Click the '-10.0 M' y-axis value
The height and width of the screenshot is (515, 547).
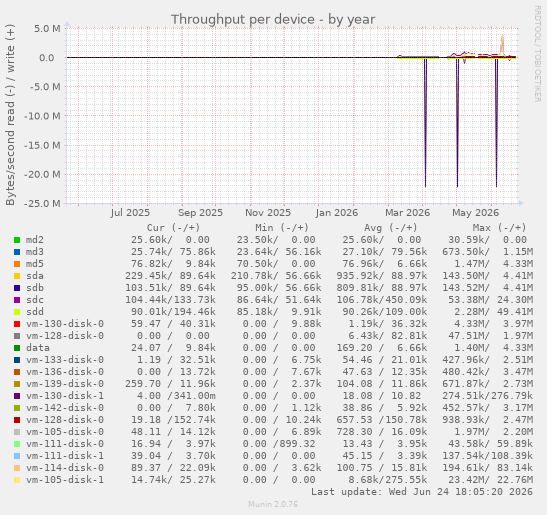point(42,116)
